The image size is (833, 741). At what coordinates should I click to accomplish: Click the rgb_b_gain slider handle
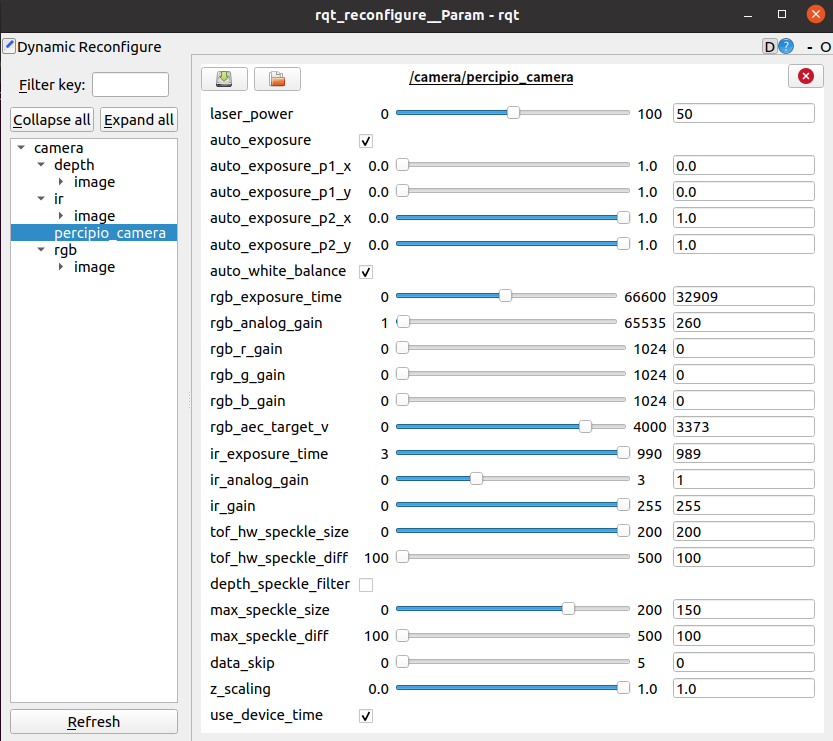pos(403,399)
